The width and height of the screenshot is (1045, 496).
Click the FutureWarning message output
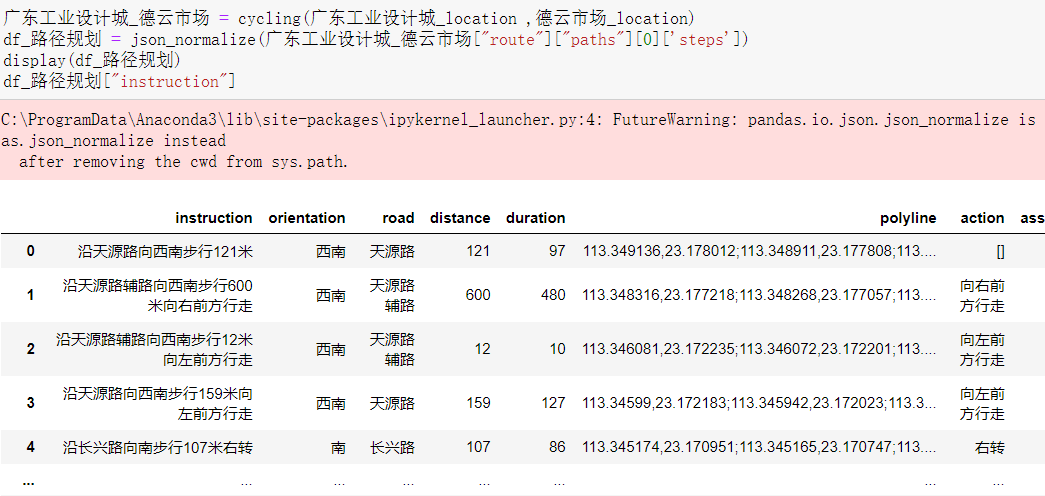click(520, 140)
